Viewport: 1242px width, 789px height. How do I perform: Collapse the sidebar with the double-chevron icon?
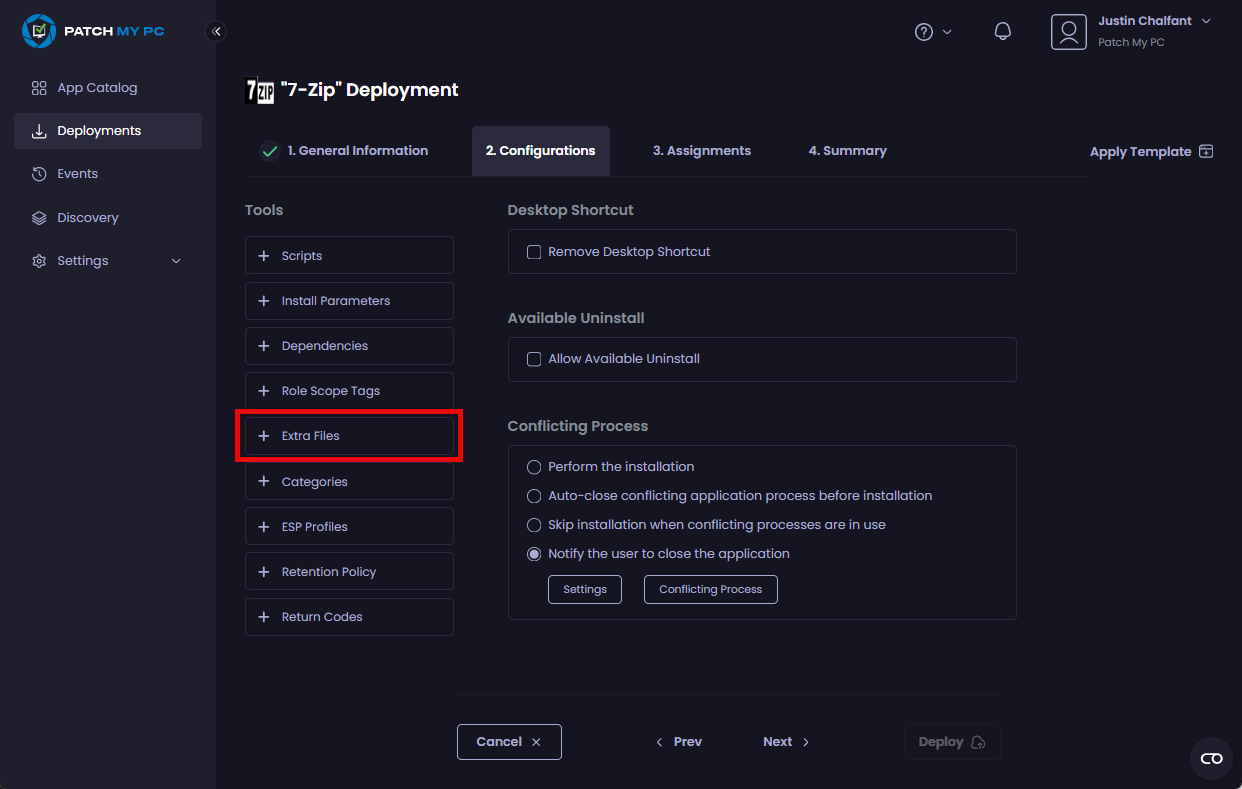216,32
